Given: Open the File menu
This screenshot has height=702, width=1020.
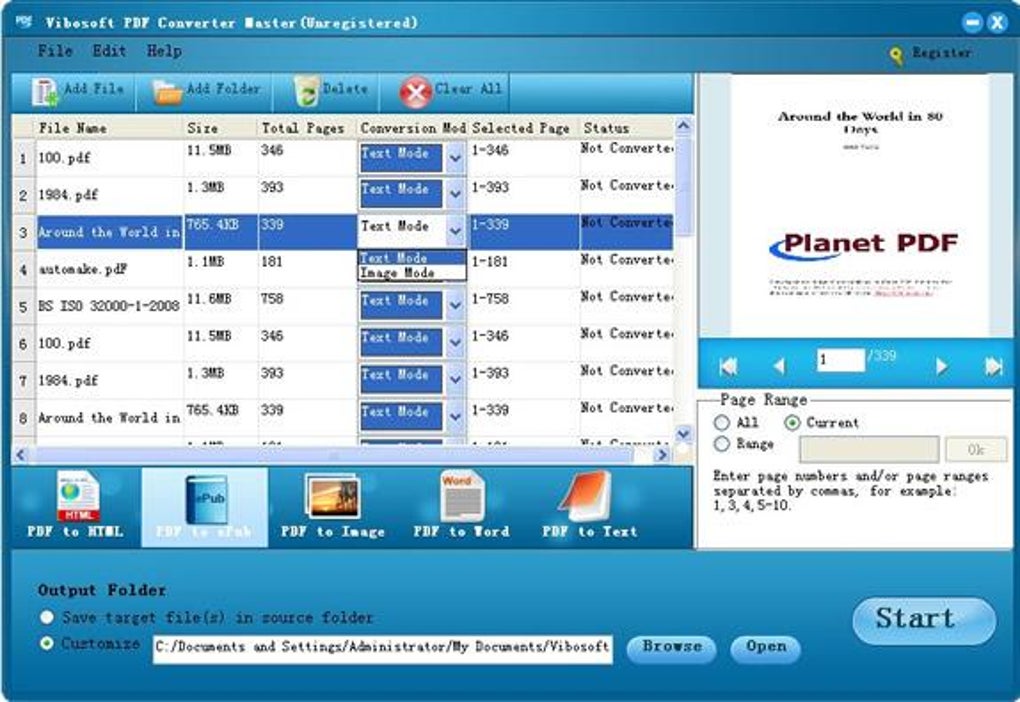Looking at the screenshot, I should [x=55, y=51].
